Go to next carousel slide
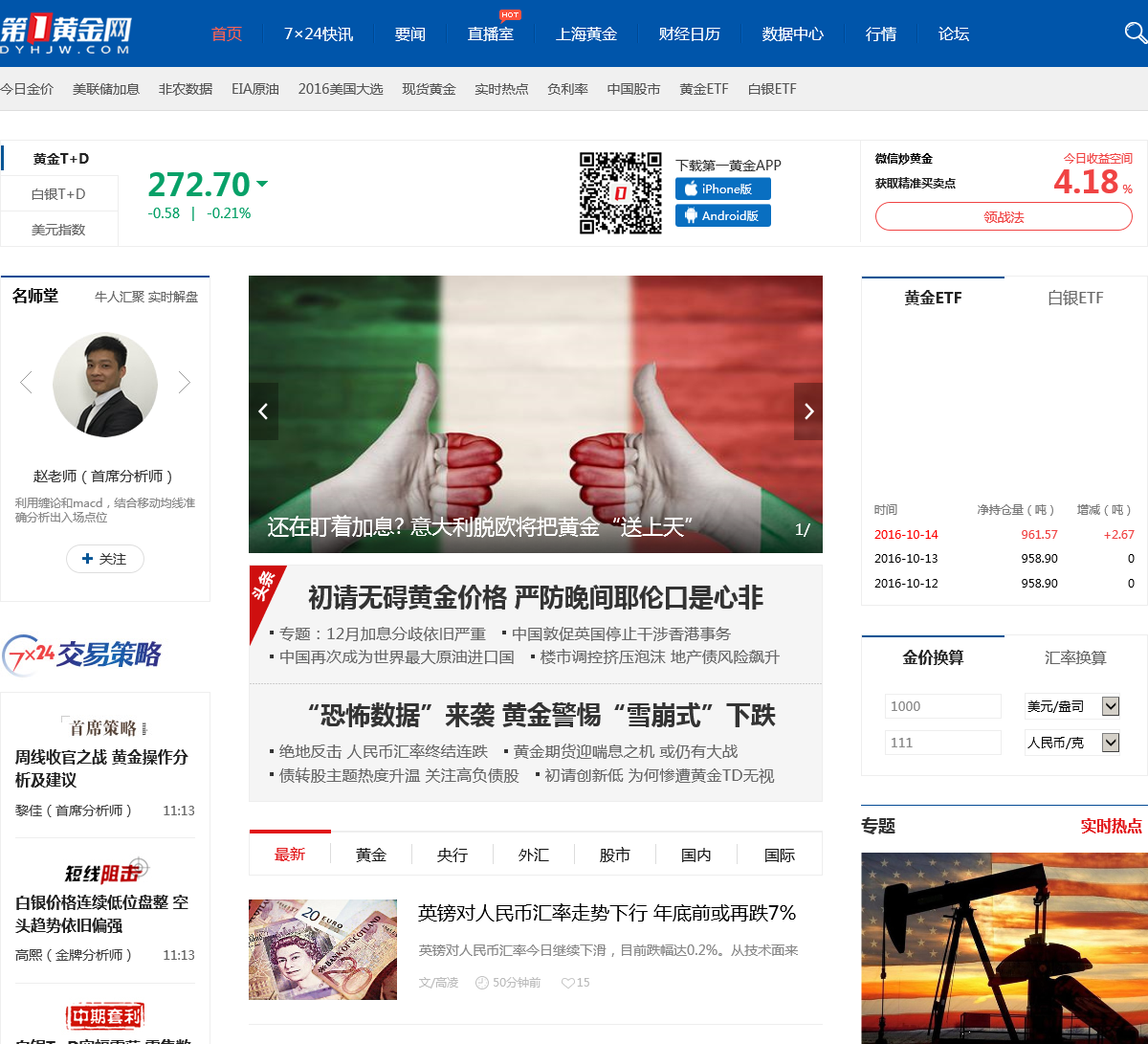This screenshot has width=1148, height=1044. pos(808,411)
